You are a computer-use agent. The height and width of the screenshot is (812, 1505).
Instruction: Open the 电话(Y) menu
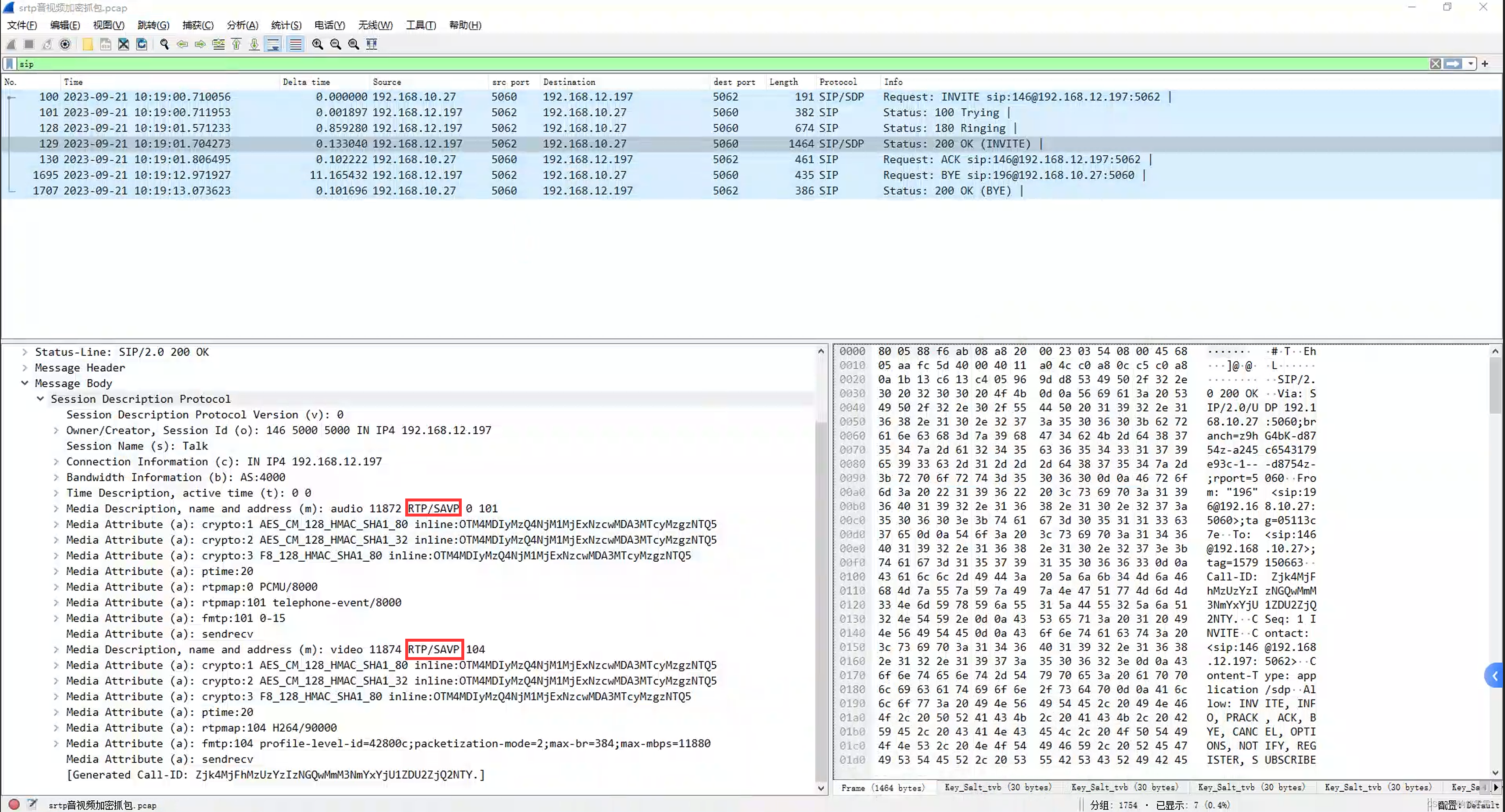pos(329,25)
